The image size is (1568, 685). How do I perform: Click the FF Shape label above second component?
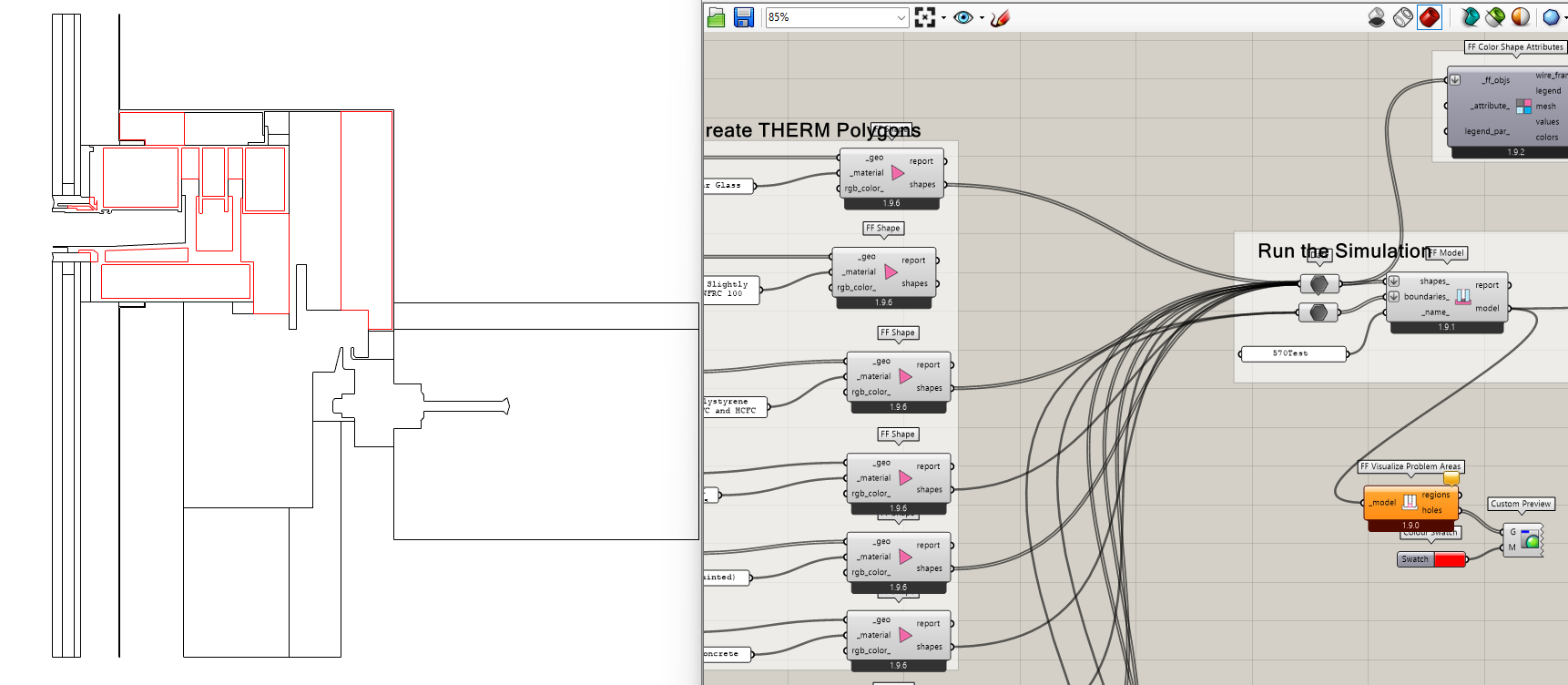[x=882, y=229]
